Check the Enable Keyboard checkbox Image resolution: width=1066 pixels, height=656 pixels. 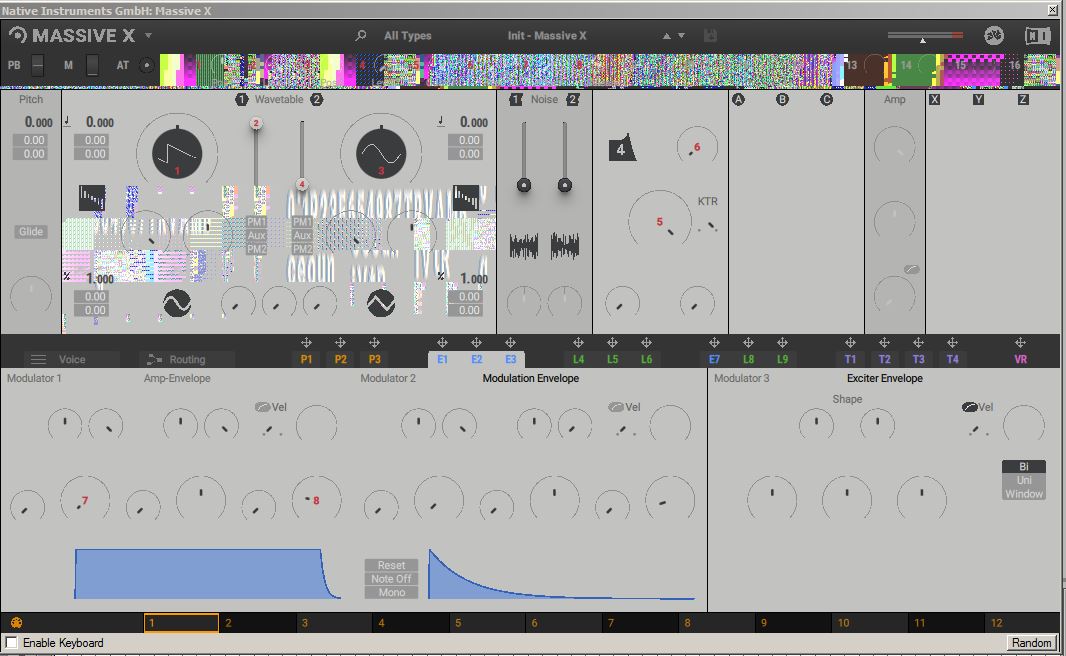click(x=12, y=642)
